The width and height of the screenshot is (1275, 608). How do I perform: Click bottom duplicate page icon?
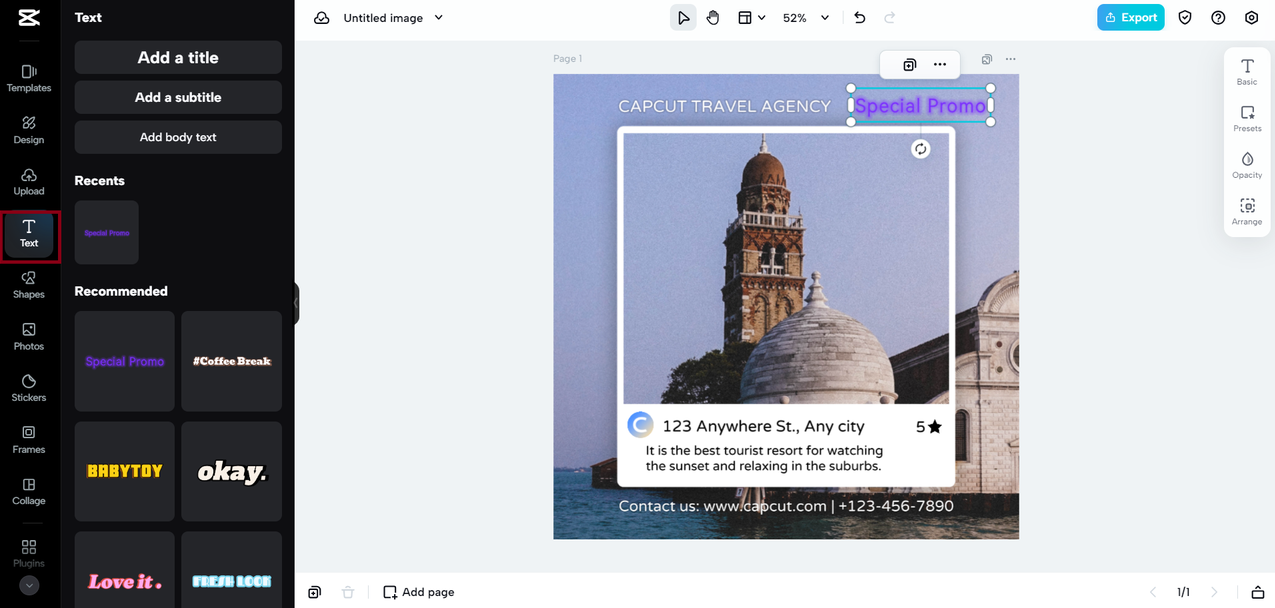click(315, 592)
